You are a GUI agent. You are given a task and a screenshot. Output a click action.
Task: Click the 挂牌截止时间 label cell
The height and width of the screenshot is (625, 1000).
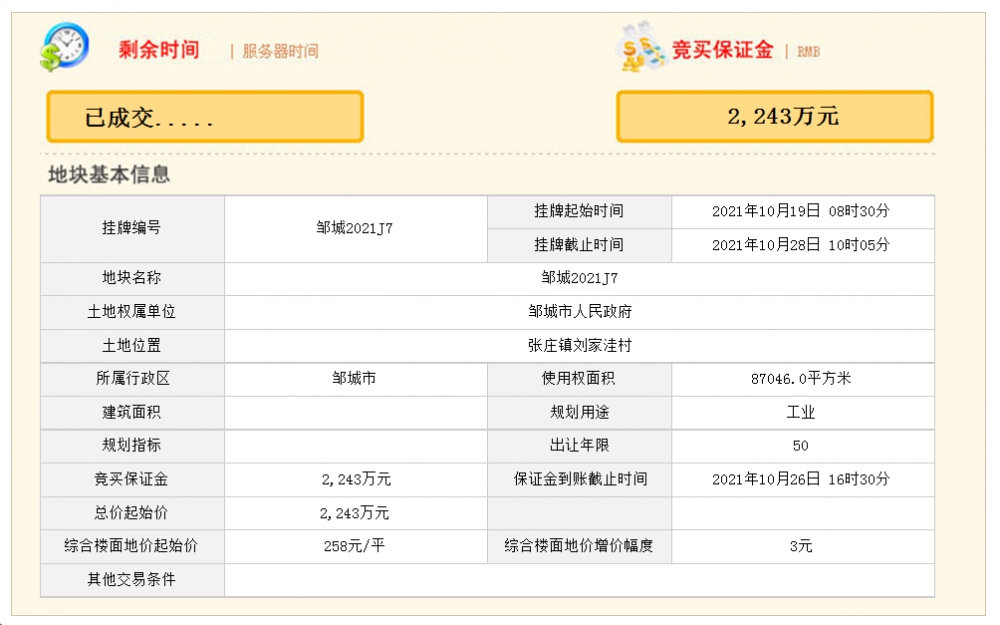coord(579,245)
